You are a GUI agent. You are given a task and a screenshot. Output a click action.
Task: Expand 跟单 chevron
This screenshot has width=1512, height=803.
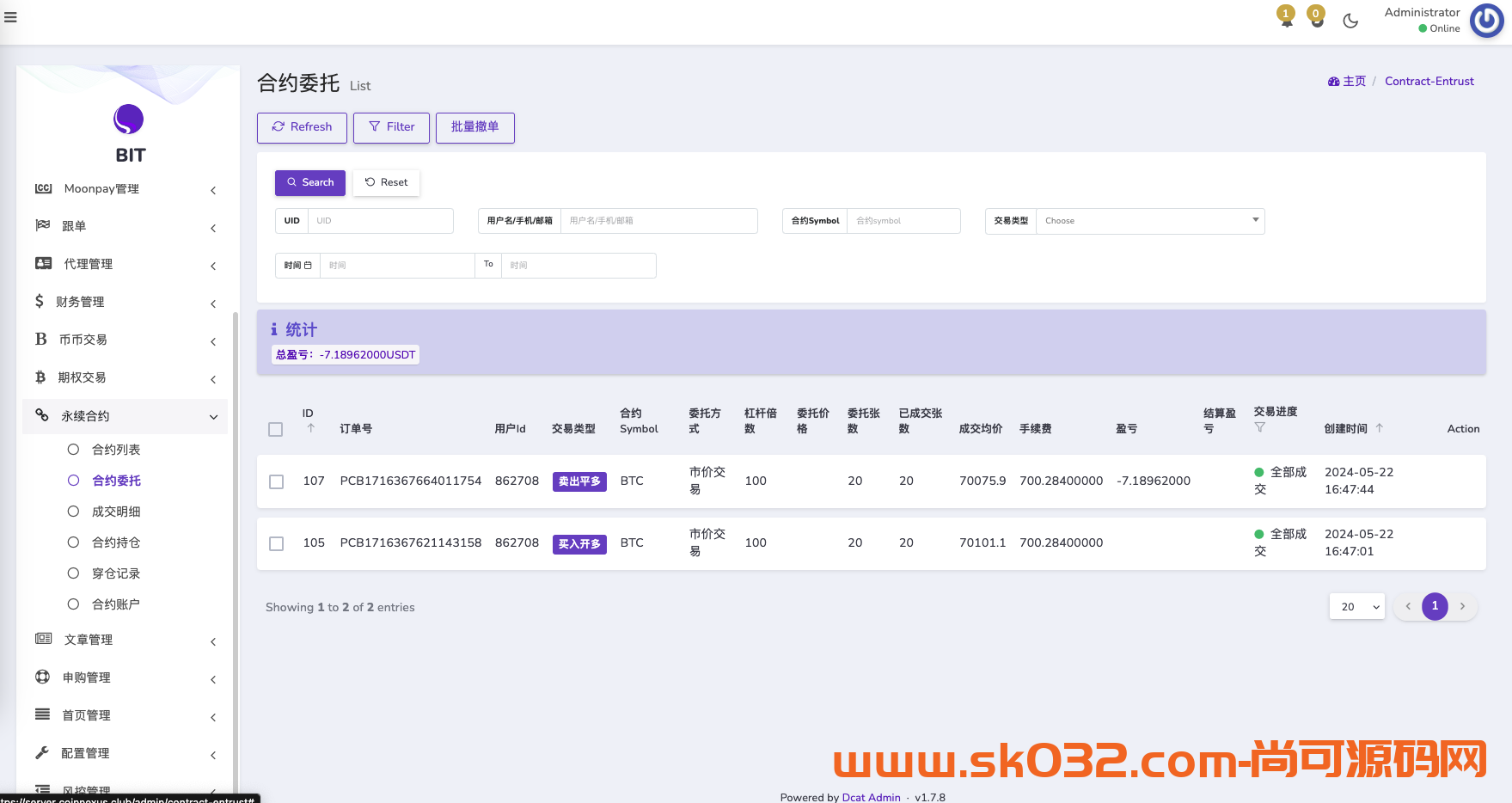click(x=213, y=228)
